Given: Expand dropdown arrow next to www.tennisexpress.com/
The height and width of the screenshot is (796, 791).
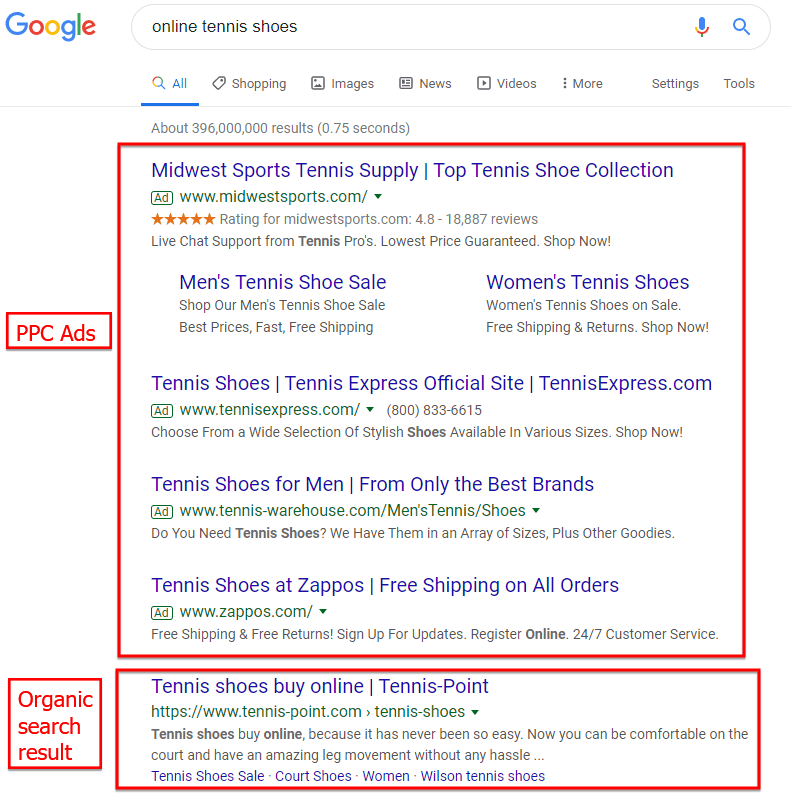Looking at the screenshot, I should click(x=370, y=409).
